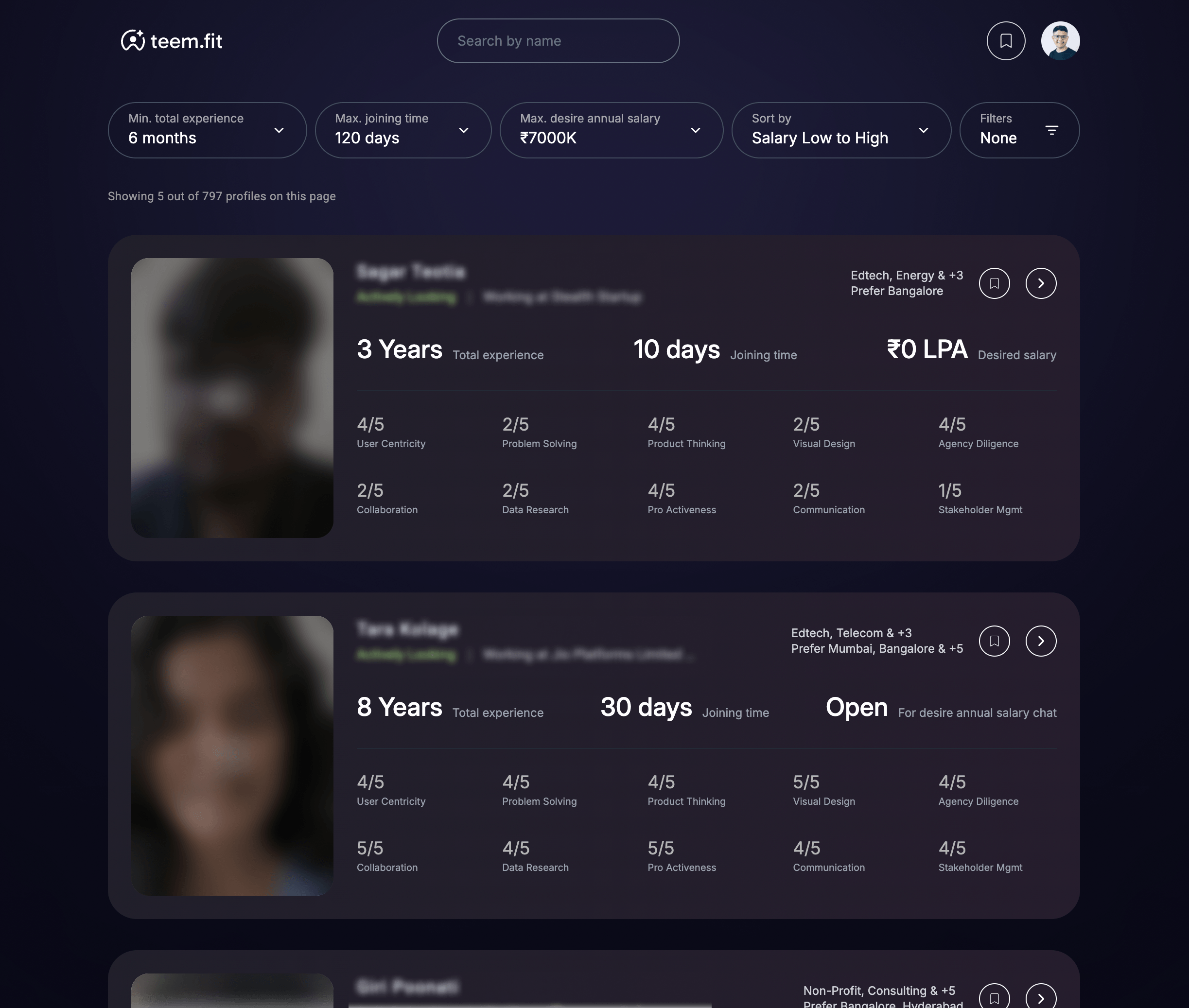Click the 3 Years profile photo
Image resolution: width=1189 pixels, height=1008 pixels.
(x=232, y=398)
